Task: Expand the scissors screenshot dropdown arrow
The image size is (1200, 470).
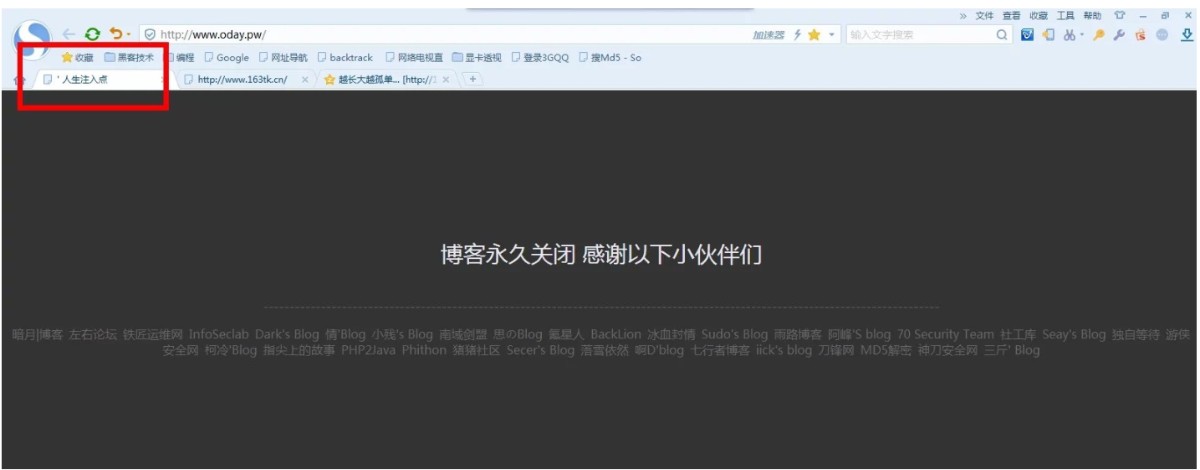Action: coord(1081,35)
